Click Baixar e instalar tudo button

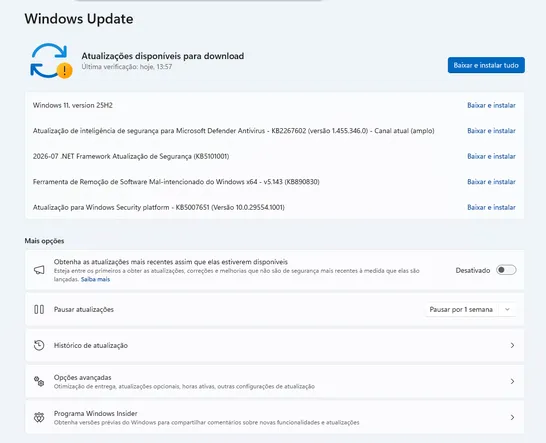pyautogui.click(x=486, y=65)
